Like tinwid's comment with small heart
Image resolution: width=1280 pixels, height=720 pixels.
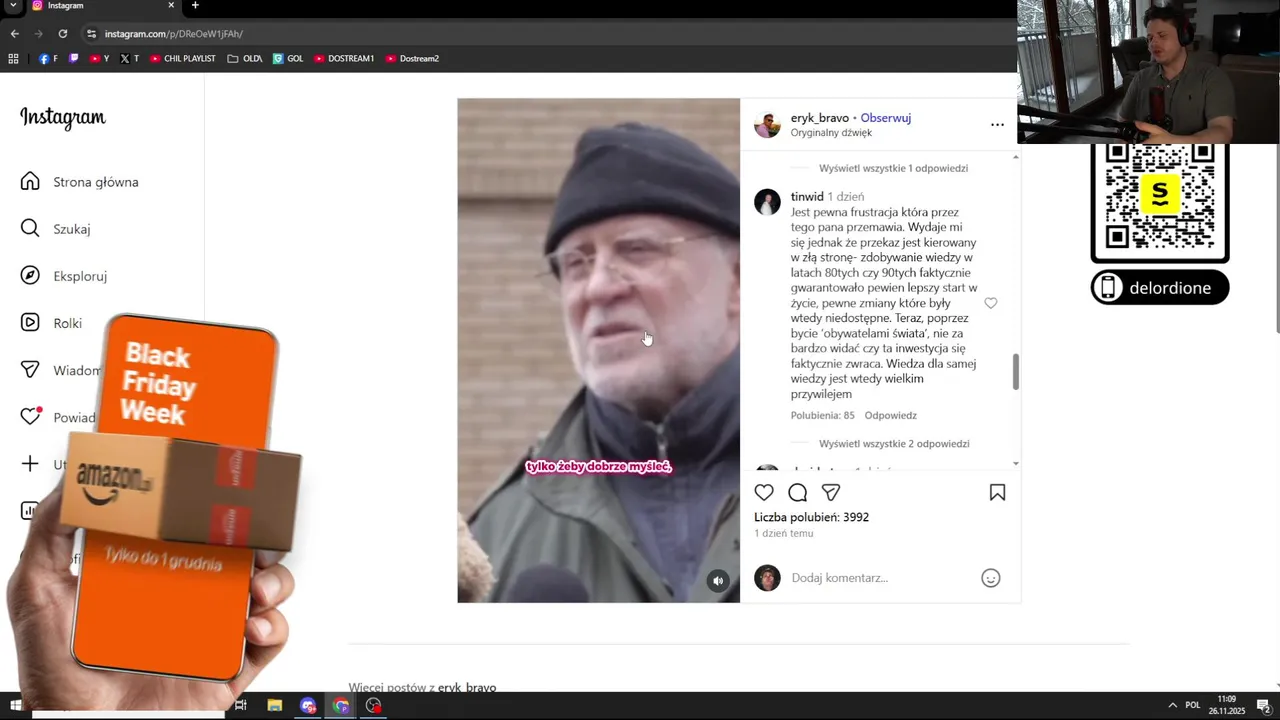(991, 303)
